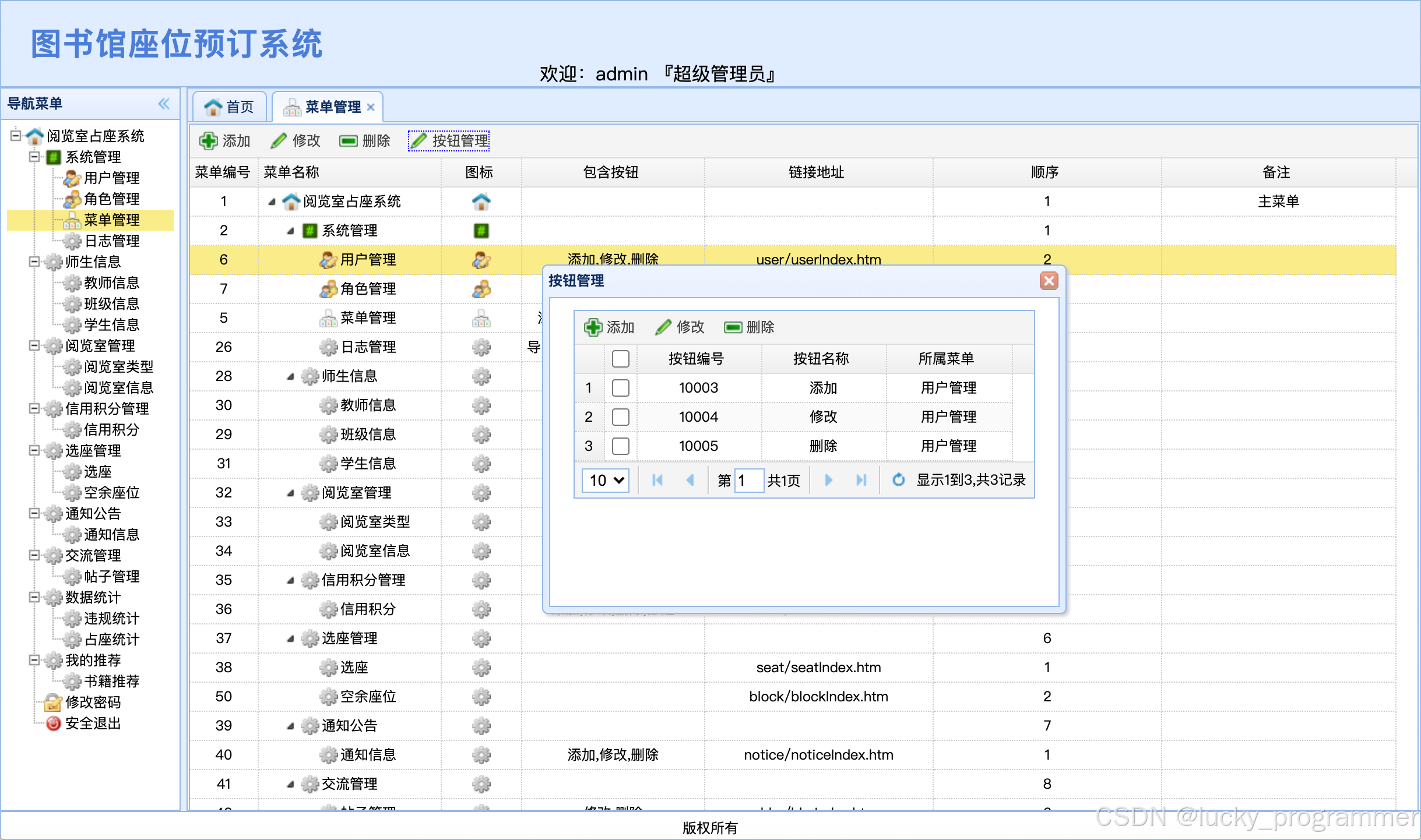Click the green plus Add icon in main toolbar

point(208,141)
